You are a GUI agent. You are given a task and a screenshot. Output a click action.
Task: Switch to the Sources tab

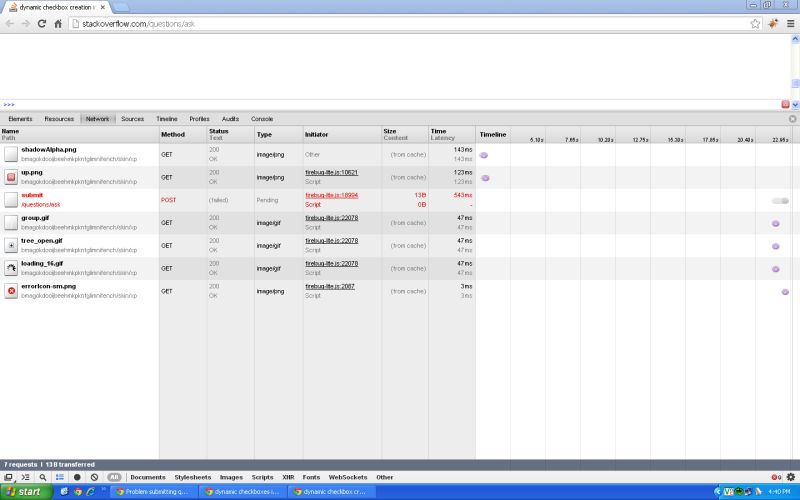click(133, 119)
